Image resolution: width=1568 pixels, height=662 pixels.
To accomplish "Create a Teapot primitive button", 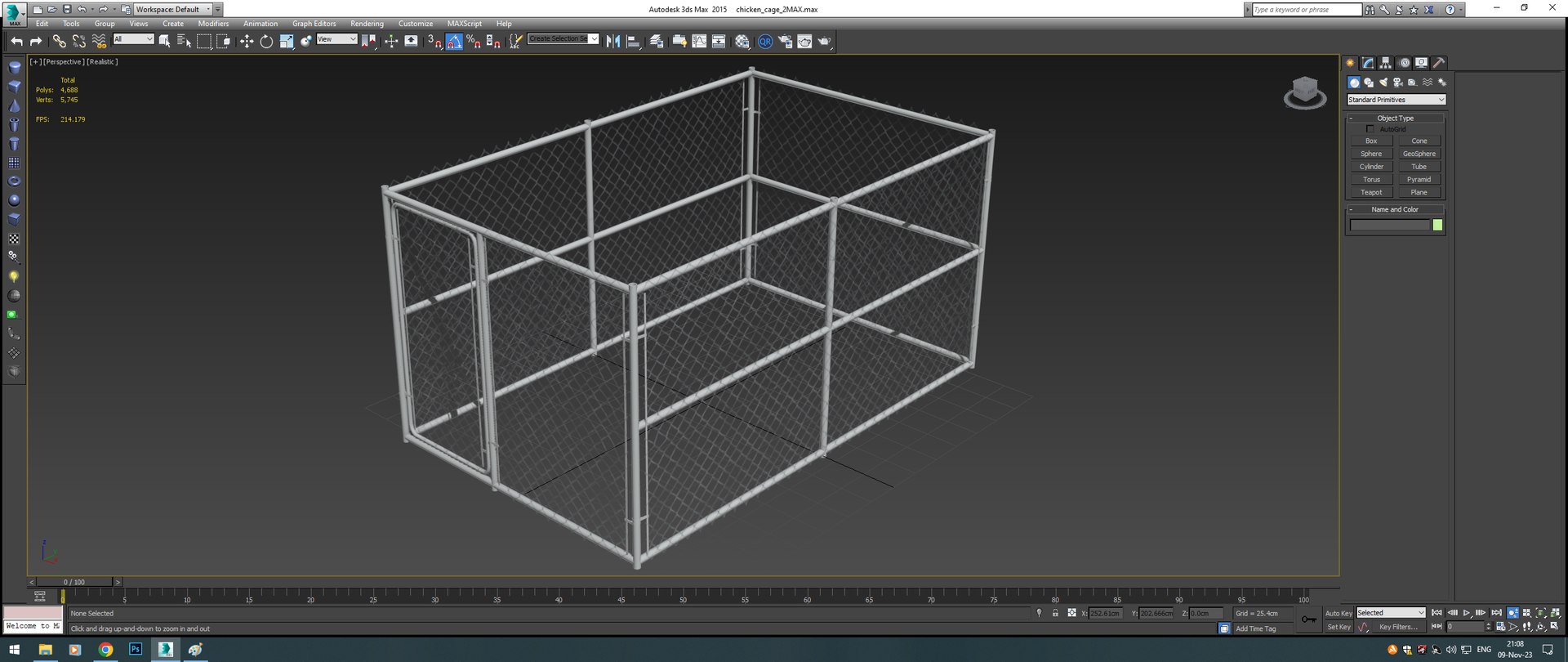I will point(1371,193).
